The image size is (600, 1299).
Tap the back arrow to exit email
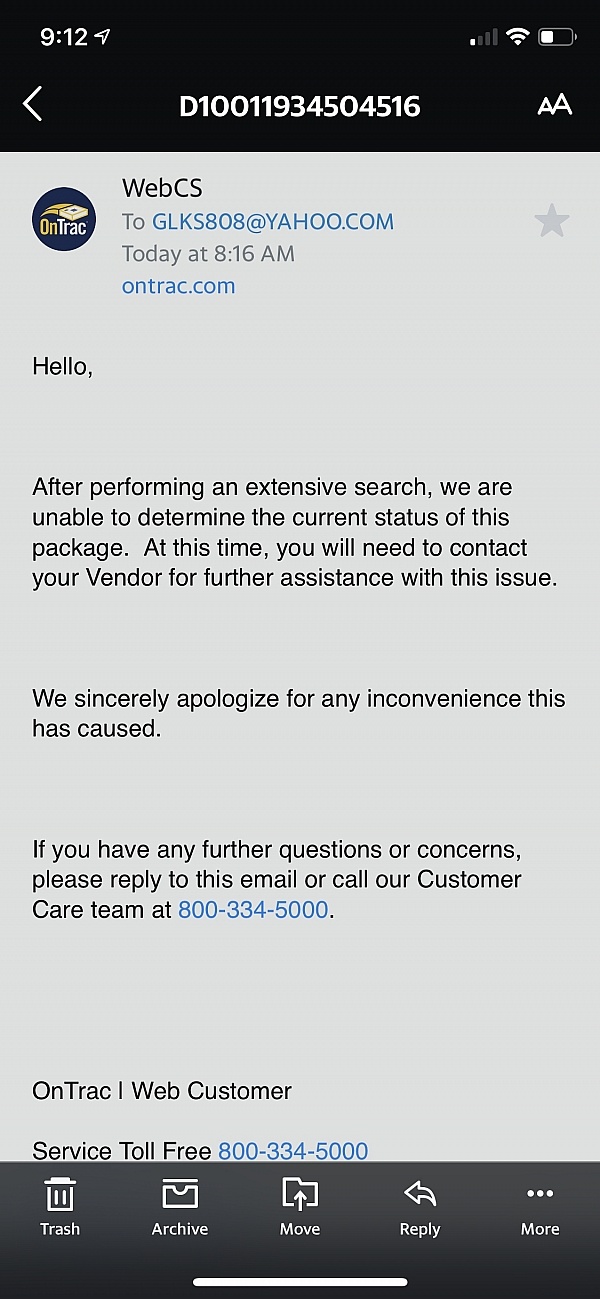[33, 104]
